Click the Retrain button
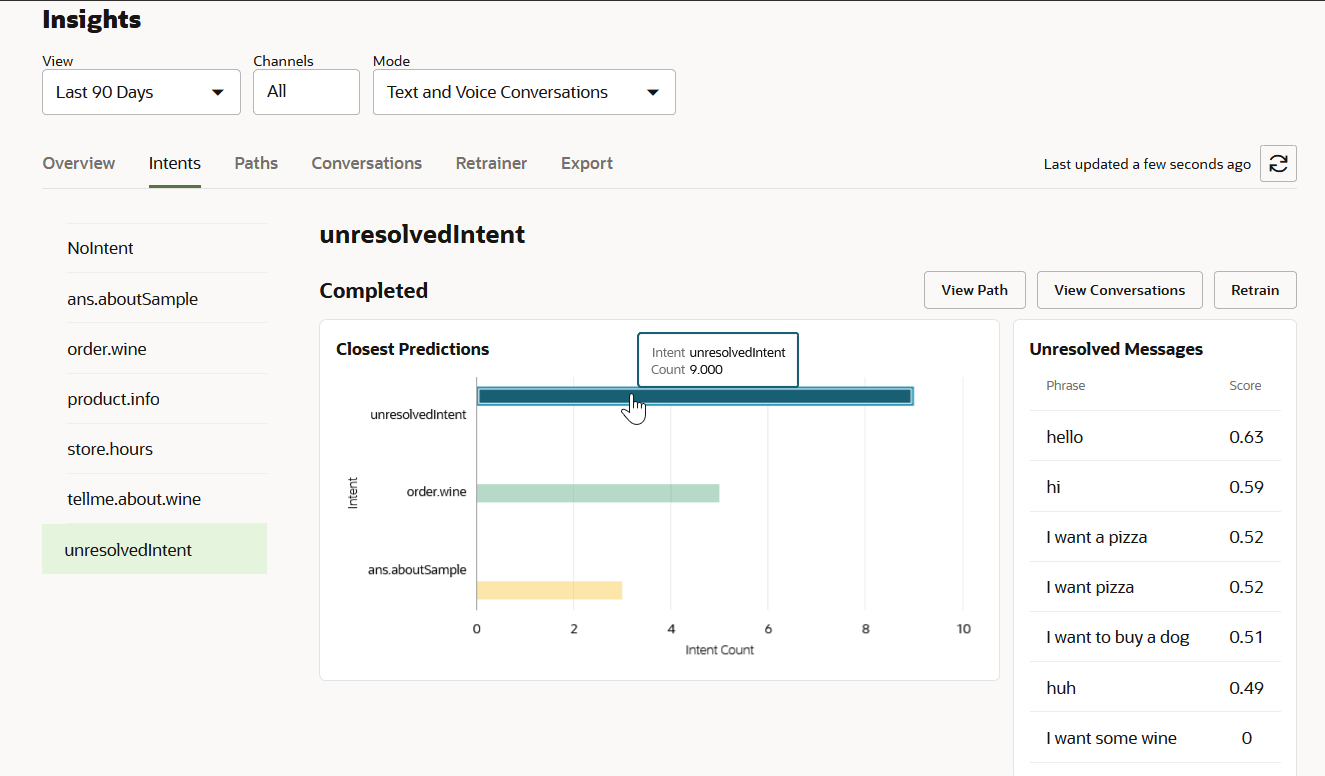This screenshot has height=776, width=1325. 1254,290
